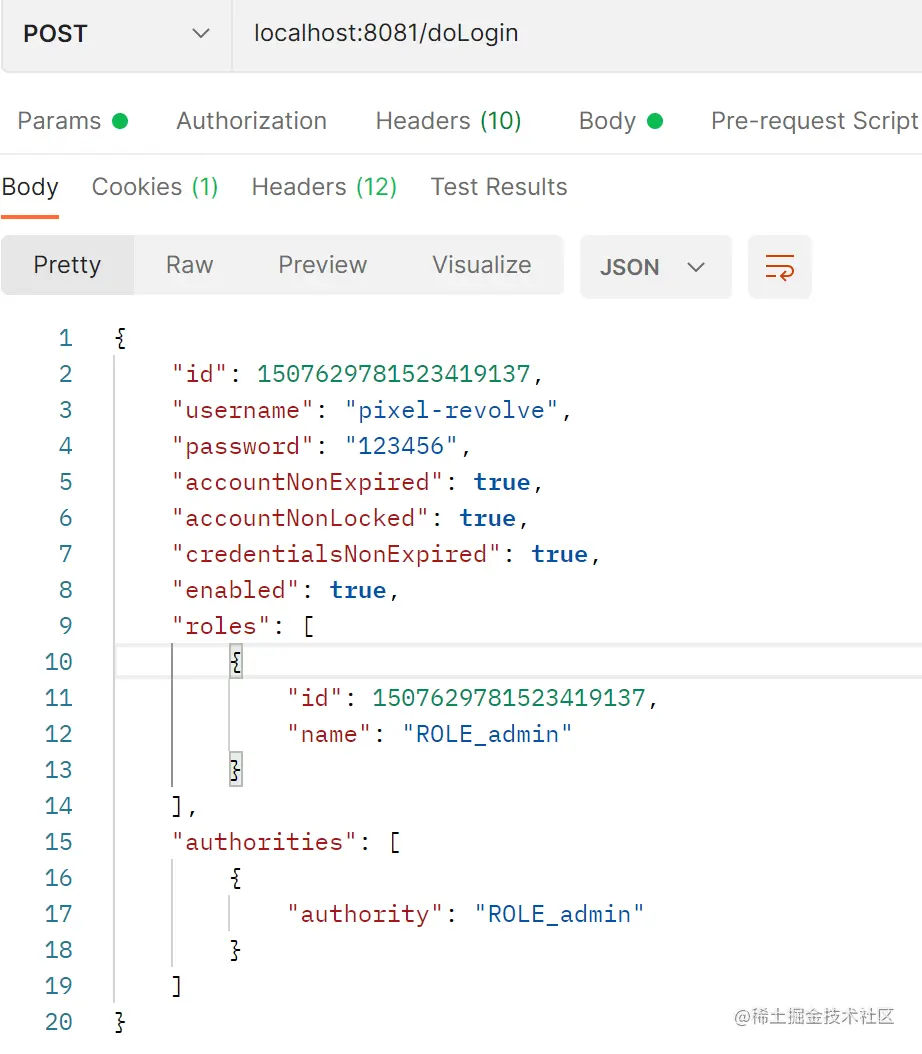Select the Pretty view button
922x1054 pixels.
pos(67,265)
